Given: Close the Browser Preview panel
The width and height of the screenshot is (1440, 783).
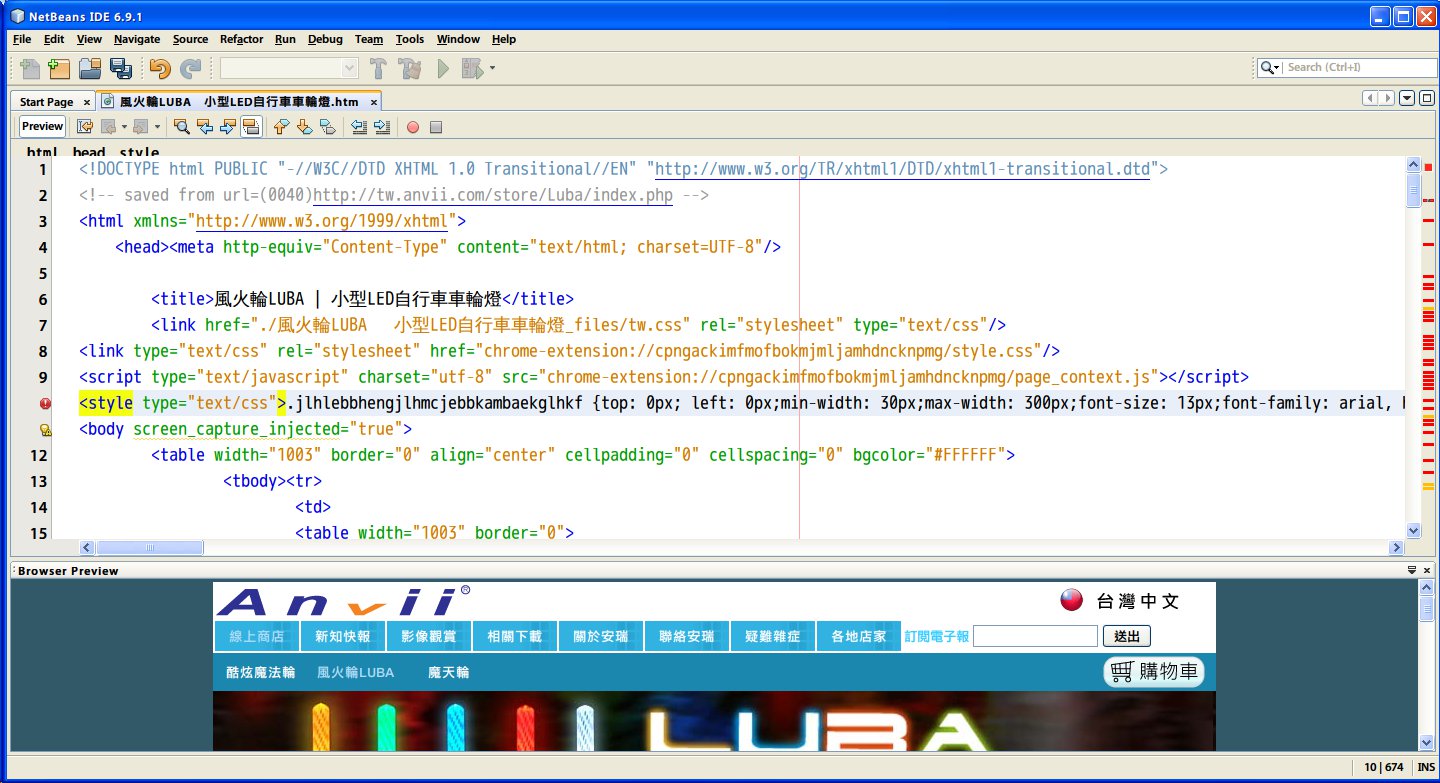Looking at the screenshot, I should [1426, 570].
